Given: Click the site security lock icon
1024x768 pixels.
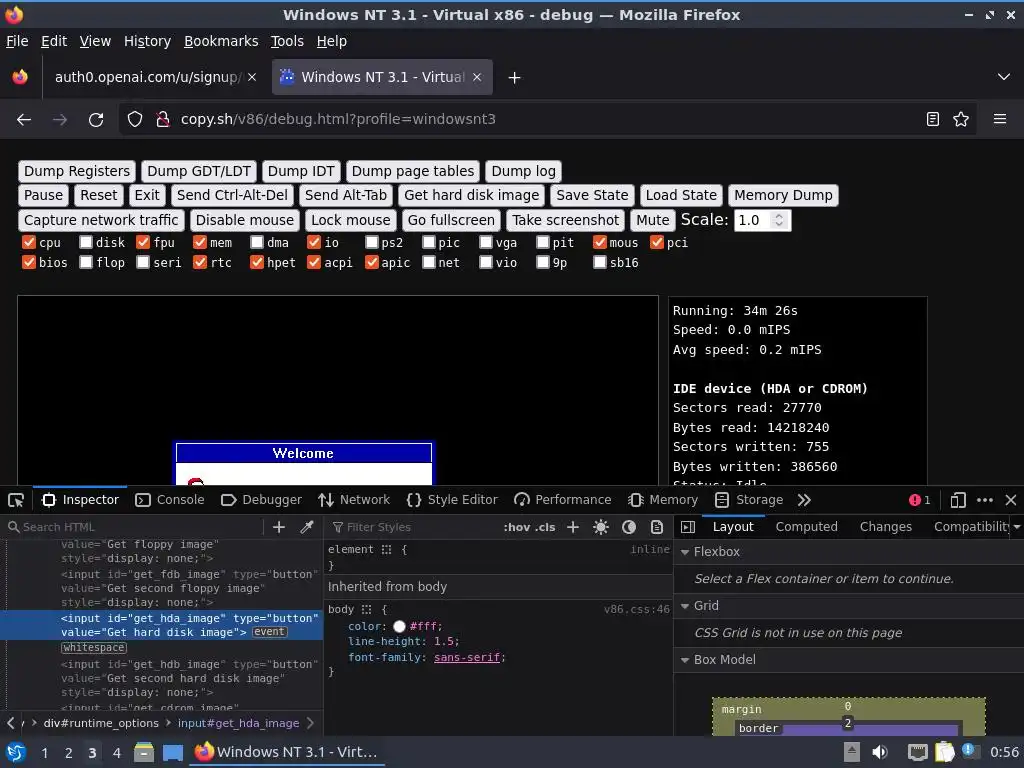Looking at the screenshot, I should click(x=163, y=120).
